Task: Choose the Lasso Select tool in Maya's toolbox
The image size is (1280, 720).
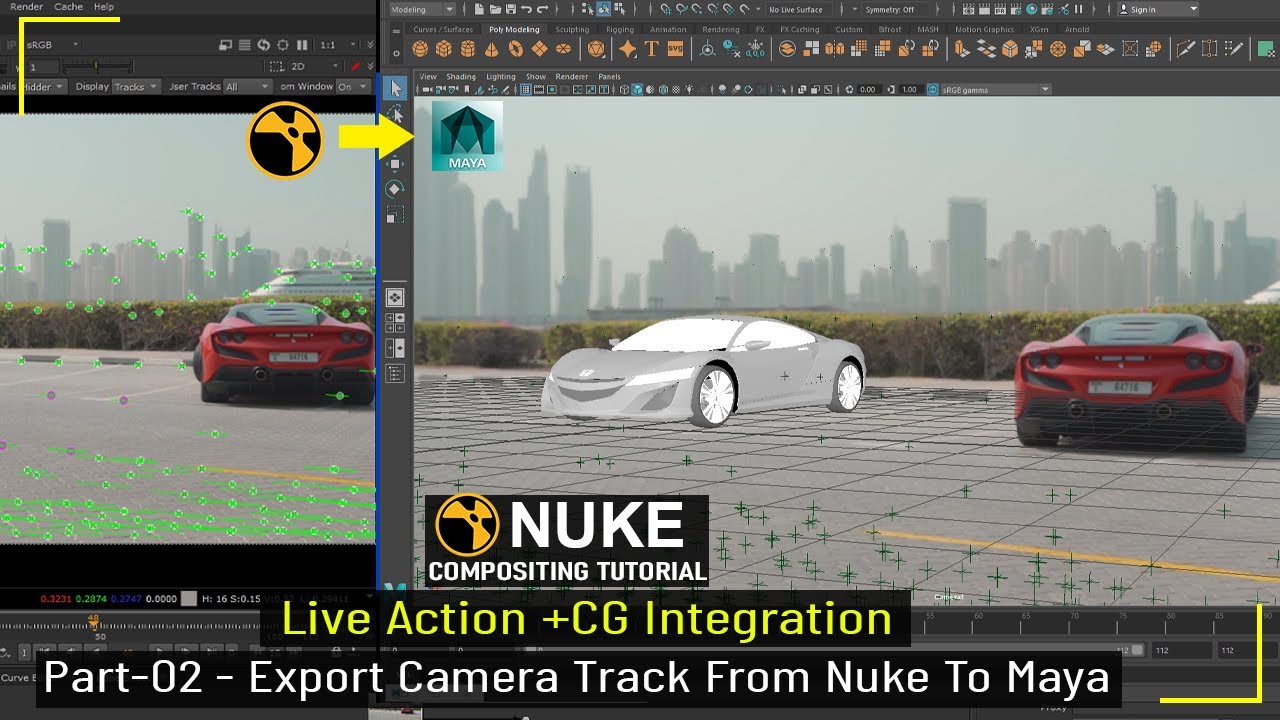Action: (x=395, y=113)
